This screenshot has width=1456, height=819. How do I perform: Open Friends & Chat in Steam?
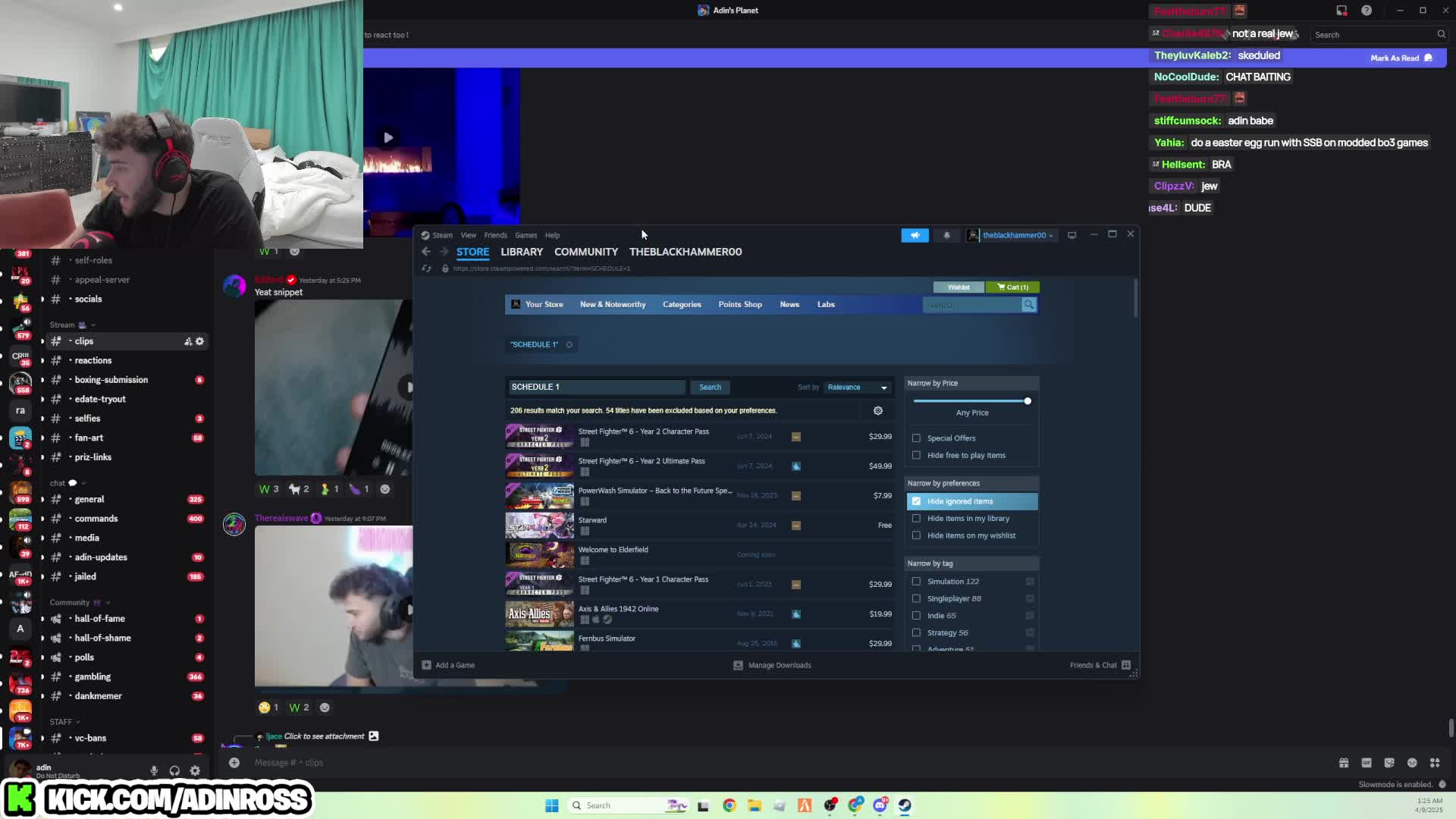tap(1100, 665)
